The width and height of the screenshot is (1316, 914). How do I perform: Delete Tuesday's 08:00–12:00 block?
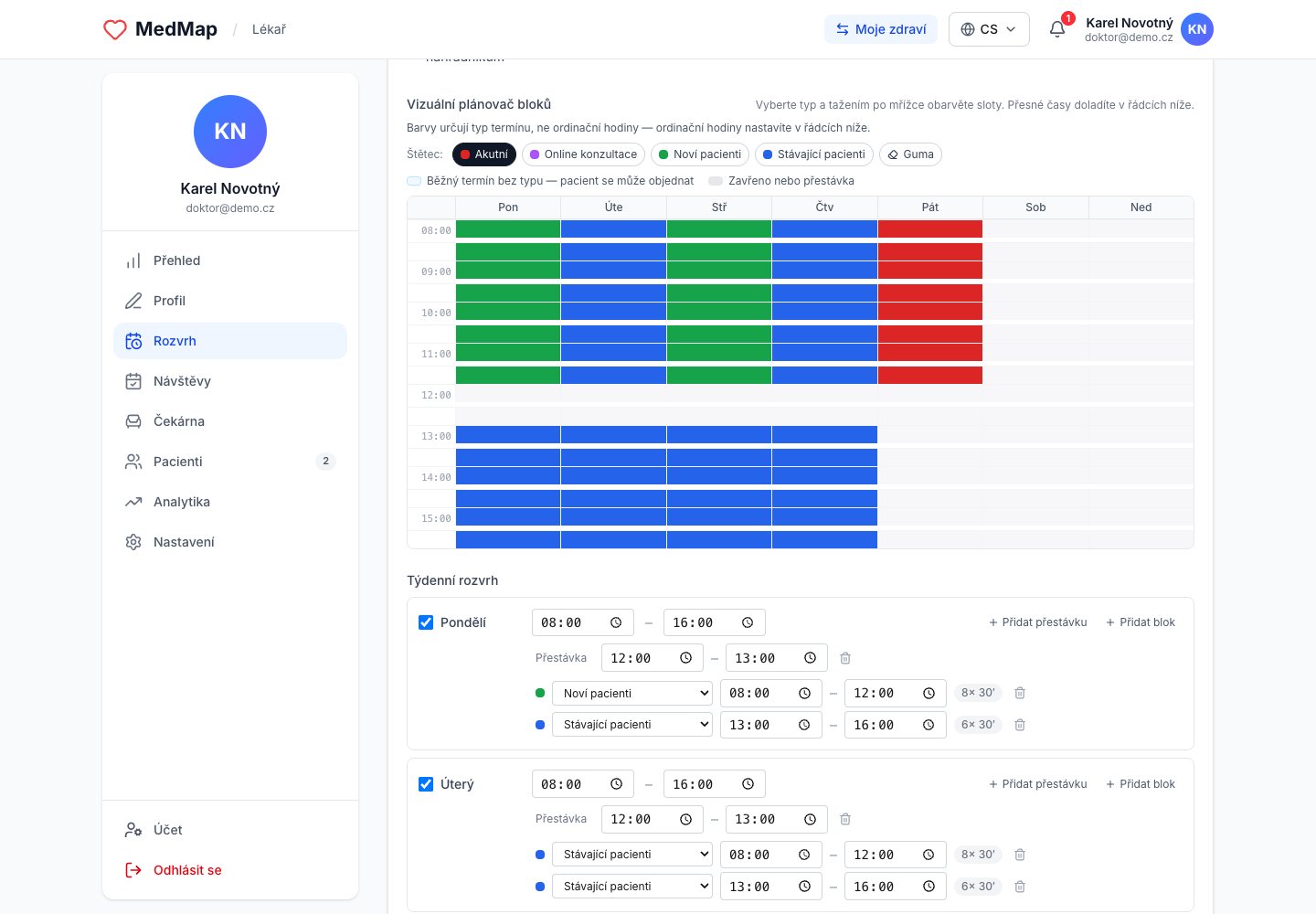coord(1020,855)
